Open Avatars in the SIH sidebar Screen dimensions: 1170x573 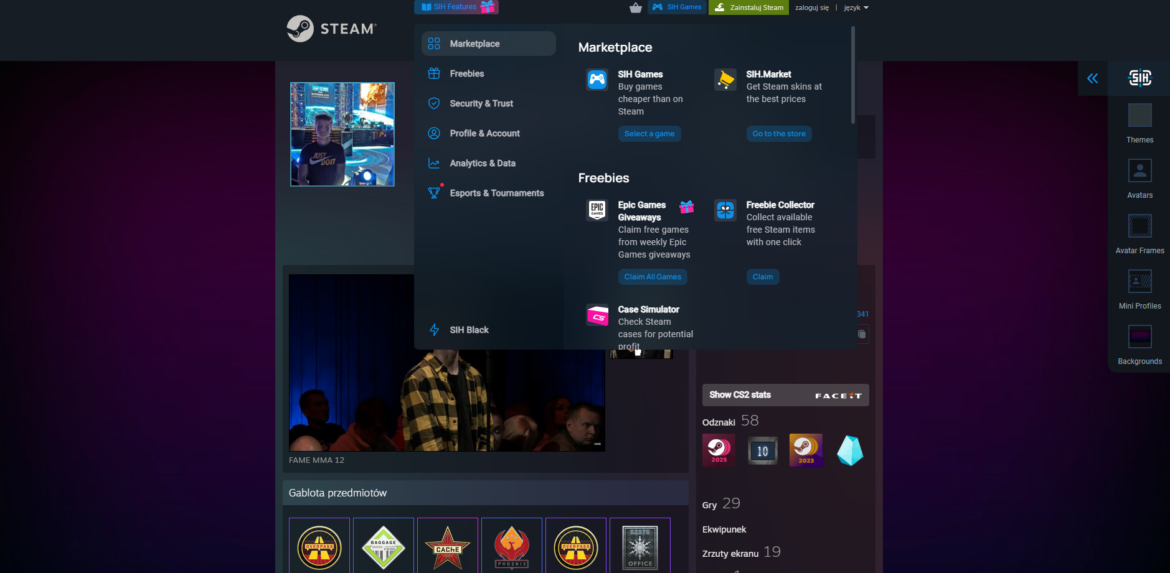(1139, 178)
